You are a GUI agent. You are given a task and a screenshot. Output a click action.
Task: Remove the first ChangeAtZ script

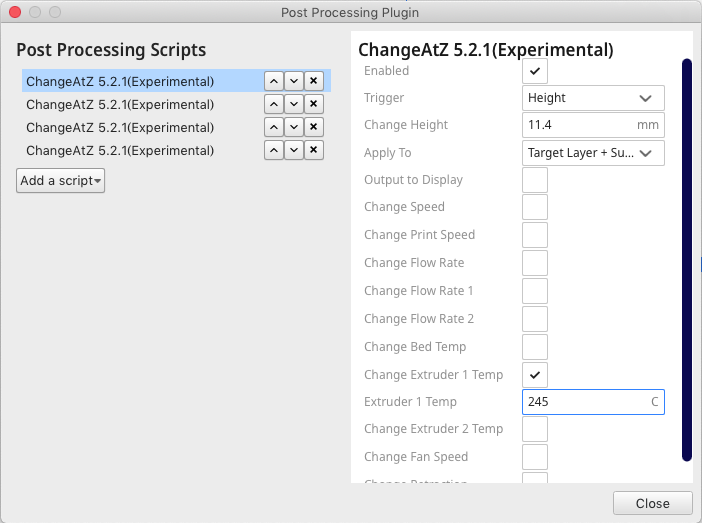click(x=314, y=81)
